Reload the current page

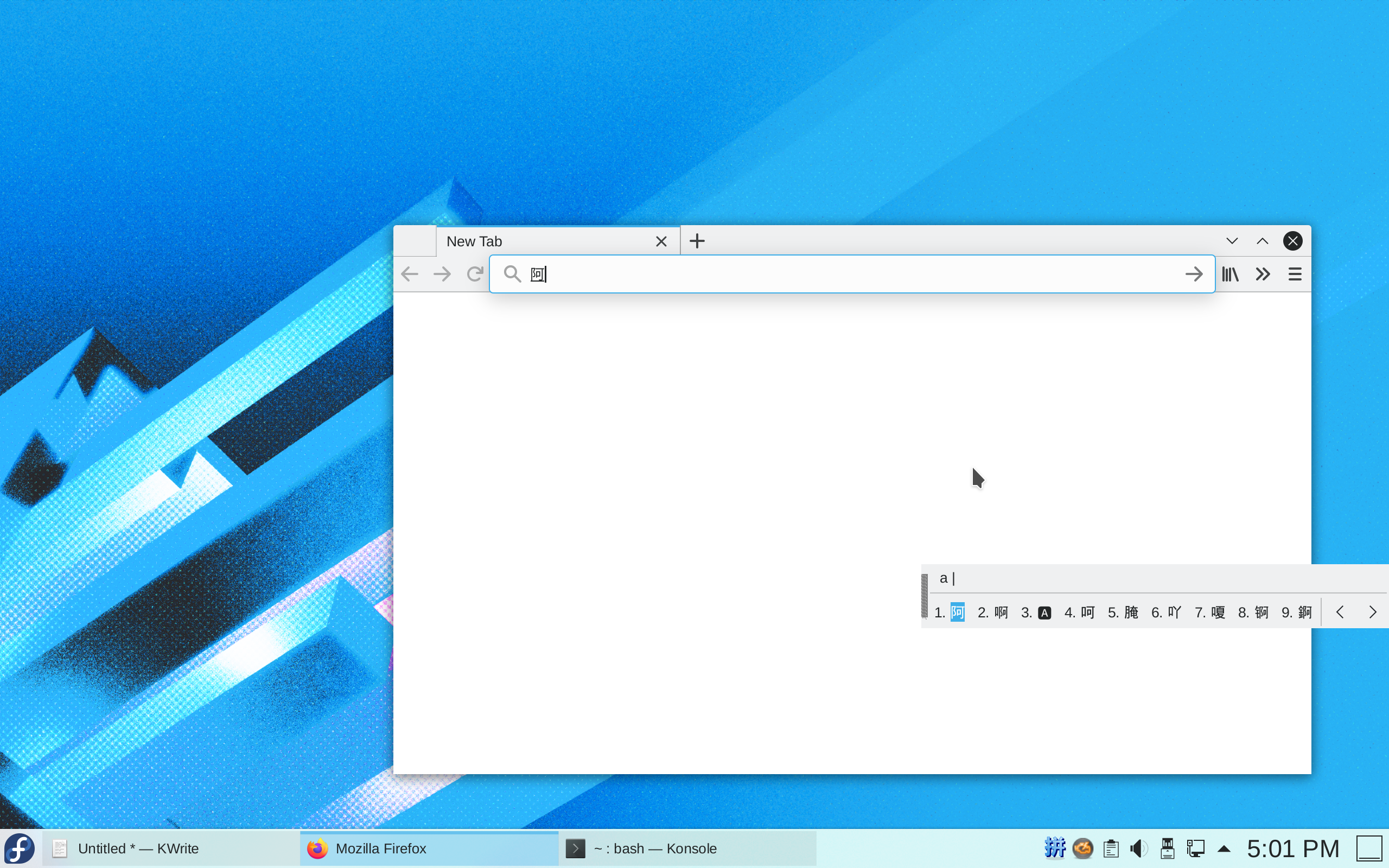click(474, 274)
